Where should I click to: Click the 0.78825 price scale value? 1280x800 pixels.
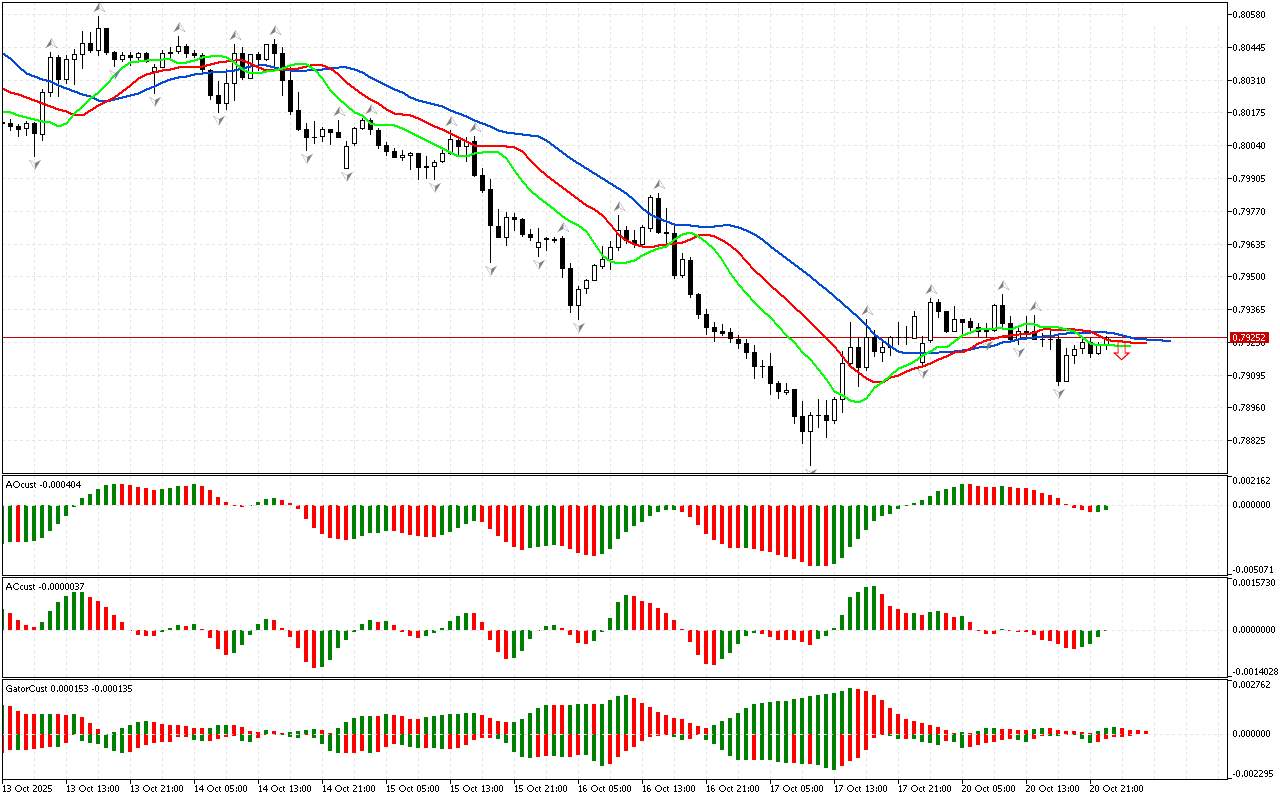click(1251, 441)
